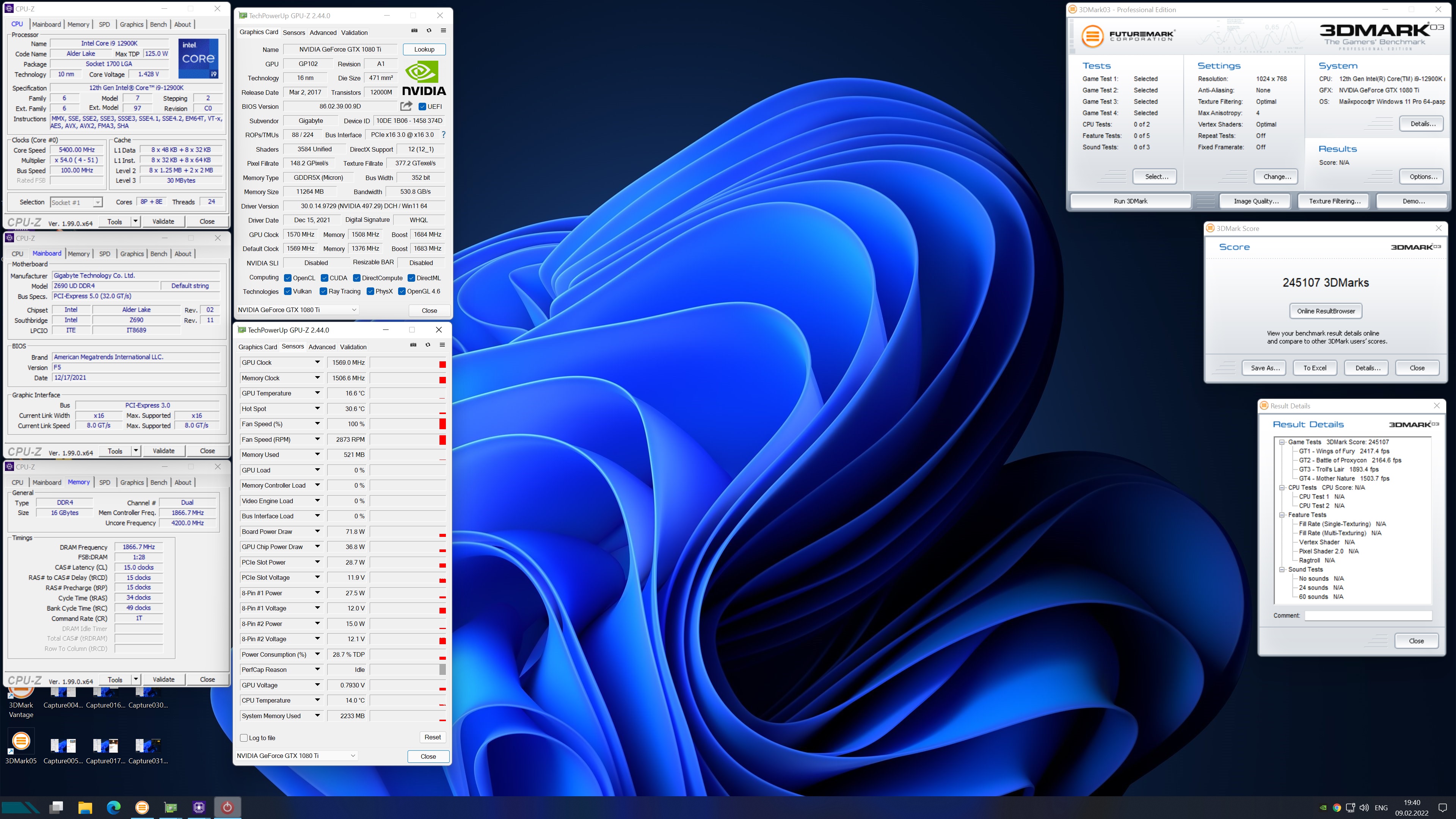Collapse Feature Tests tree node
This screenshot has width=1456, height=819.
point(1282,515)
